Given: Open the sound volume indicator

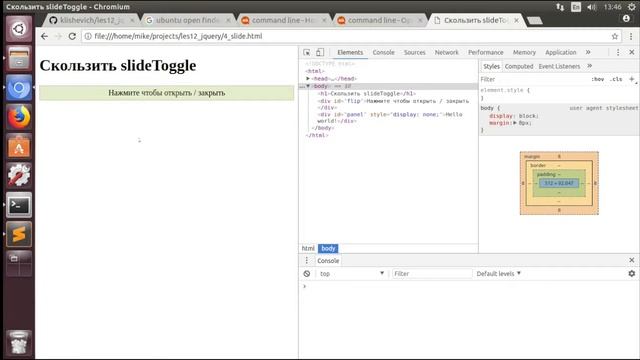Looking at the screenshot, I should coord(591,7).
